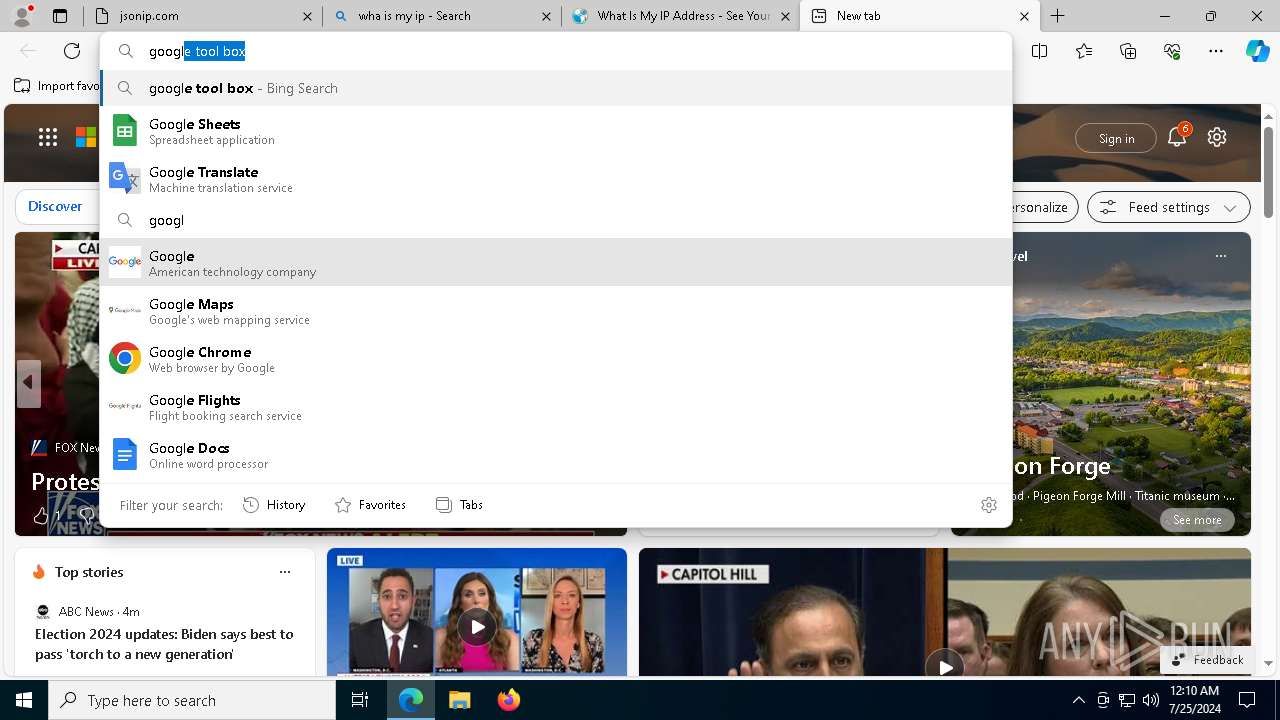This screenshot has height=720, width=1280.
Task: Open the app launcher grid icon
Action: point(48,137)
